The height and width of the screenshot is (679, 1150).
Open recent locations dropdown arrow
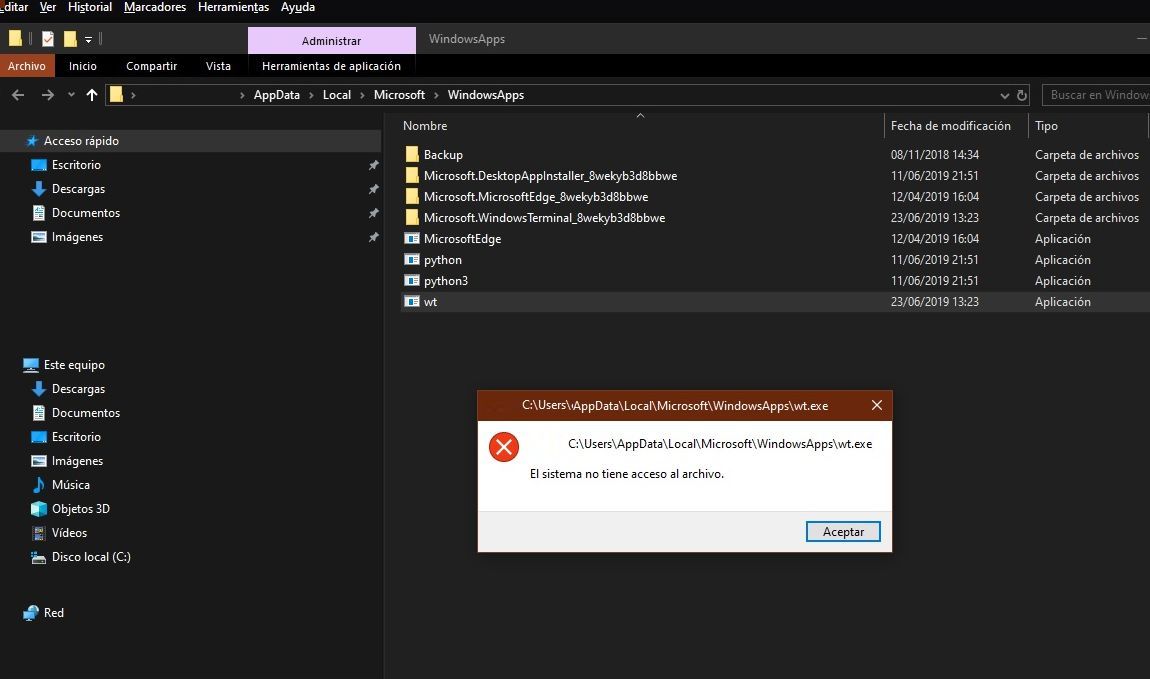[x=71, y=95]
